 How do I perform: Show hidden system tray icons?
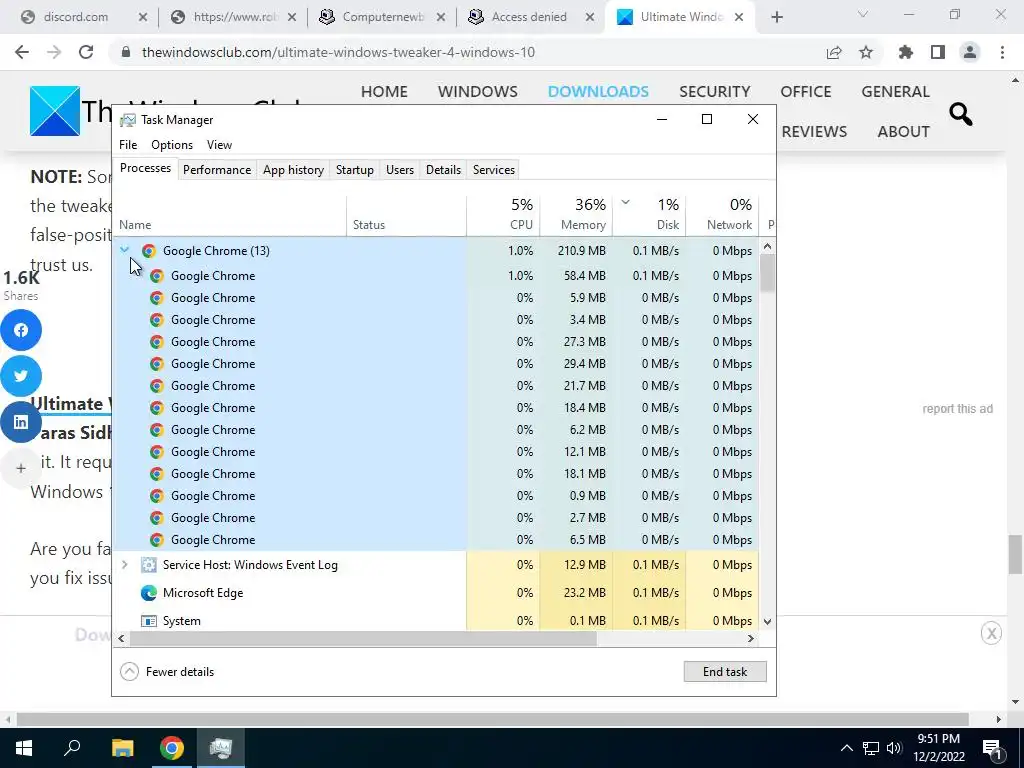pyautogui.click(x=846, y=748)
